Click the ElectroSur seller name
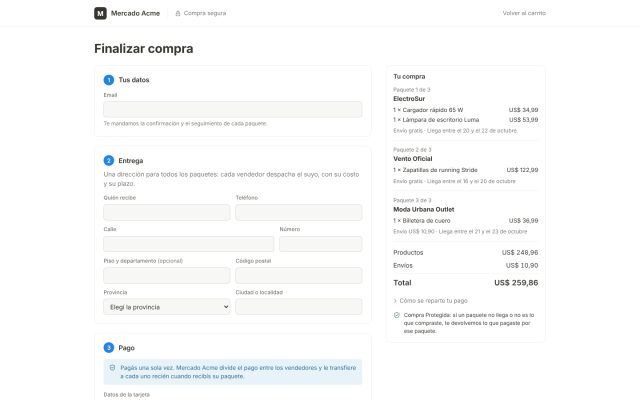The height and width of the screenshot is (400, 640). [x=409, y=99]
